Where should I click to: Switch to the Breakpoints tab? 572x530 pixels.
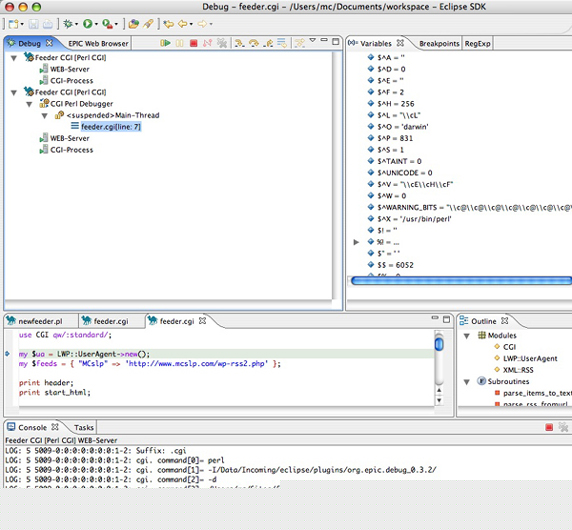click(x=439, y=43)
